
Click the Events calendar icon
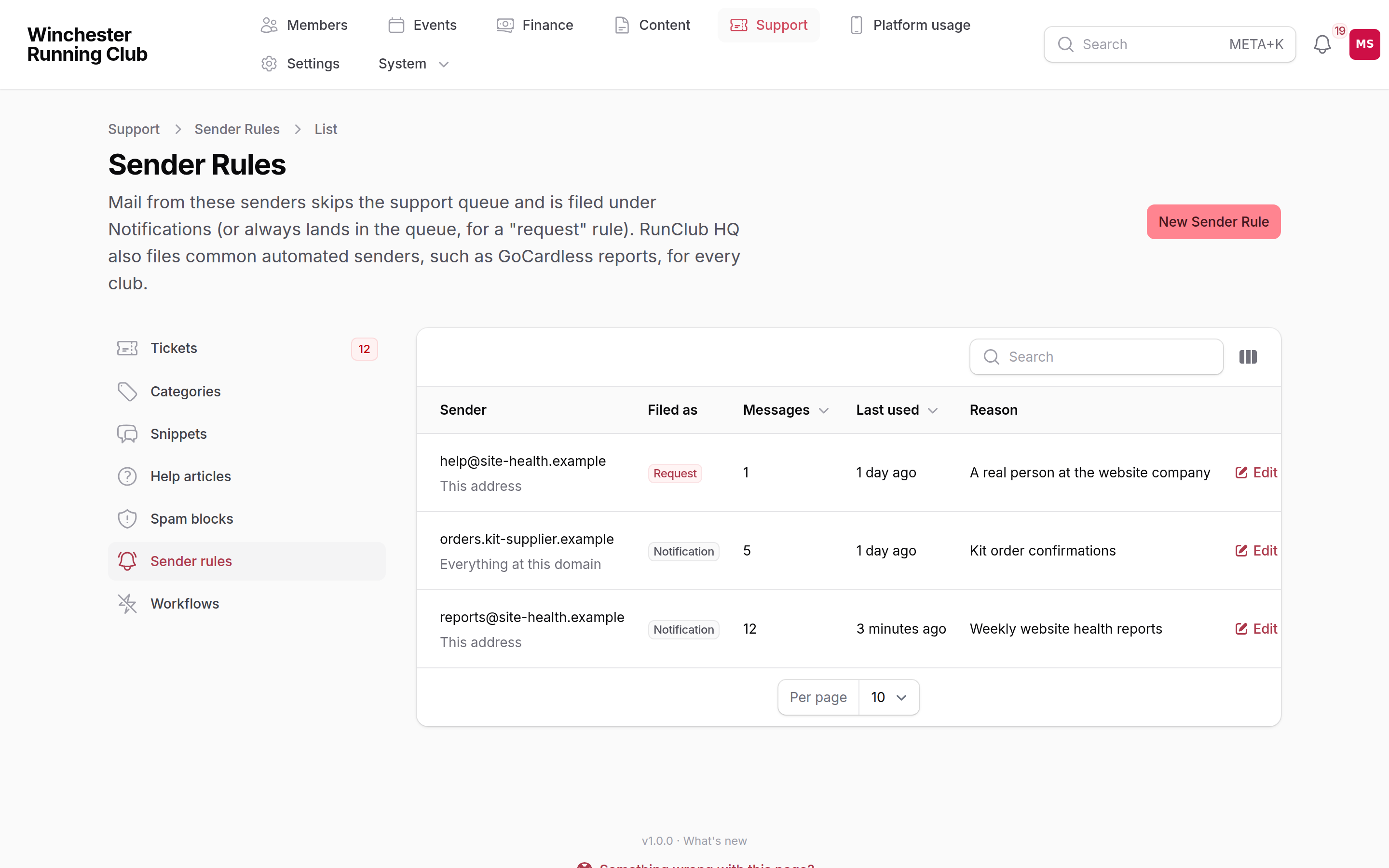(x=396, y=25)
